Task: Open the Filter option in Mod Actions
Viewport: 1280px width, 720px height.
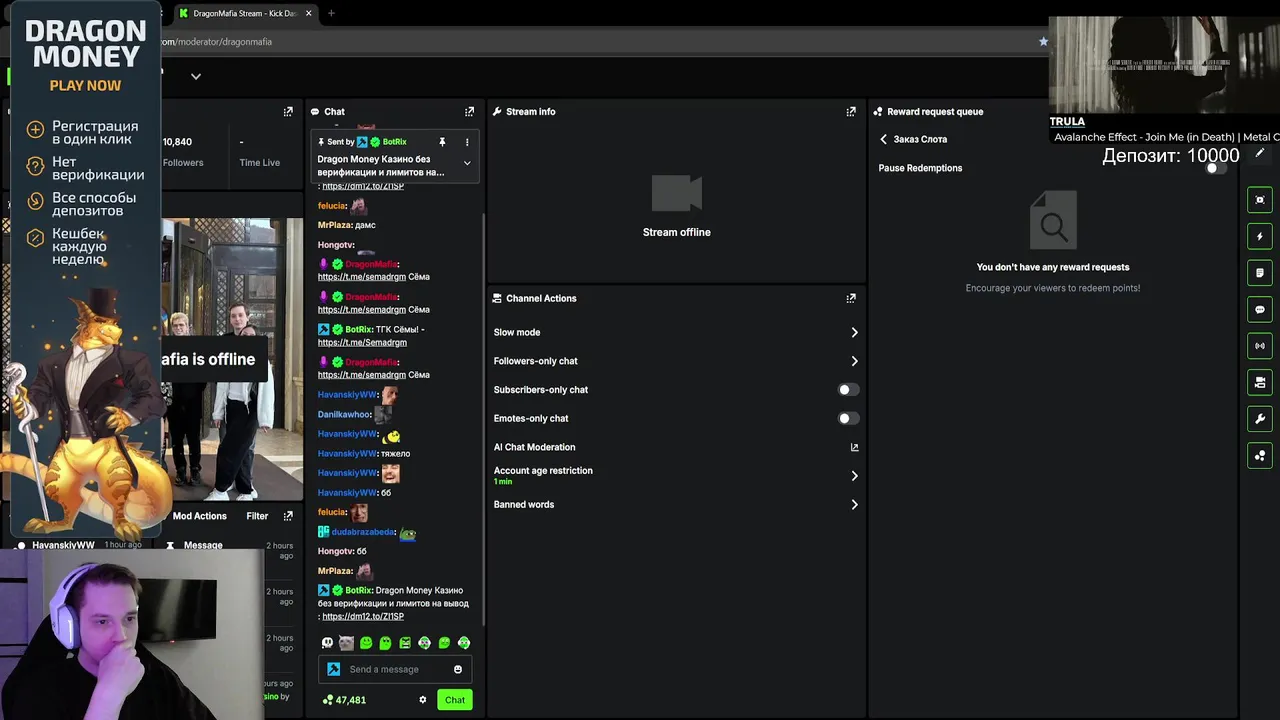Action: click(x=257, y=516)
